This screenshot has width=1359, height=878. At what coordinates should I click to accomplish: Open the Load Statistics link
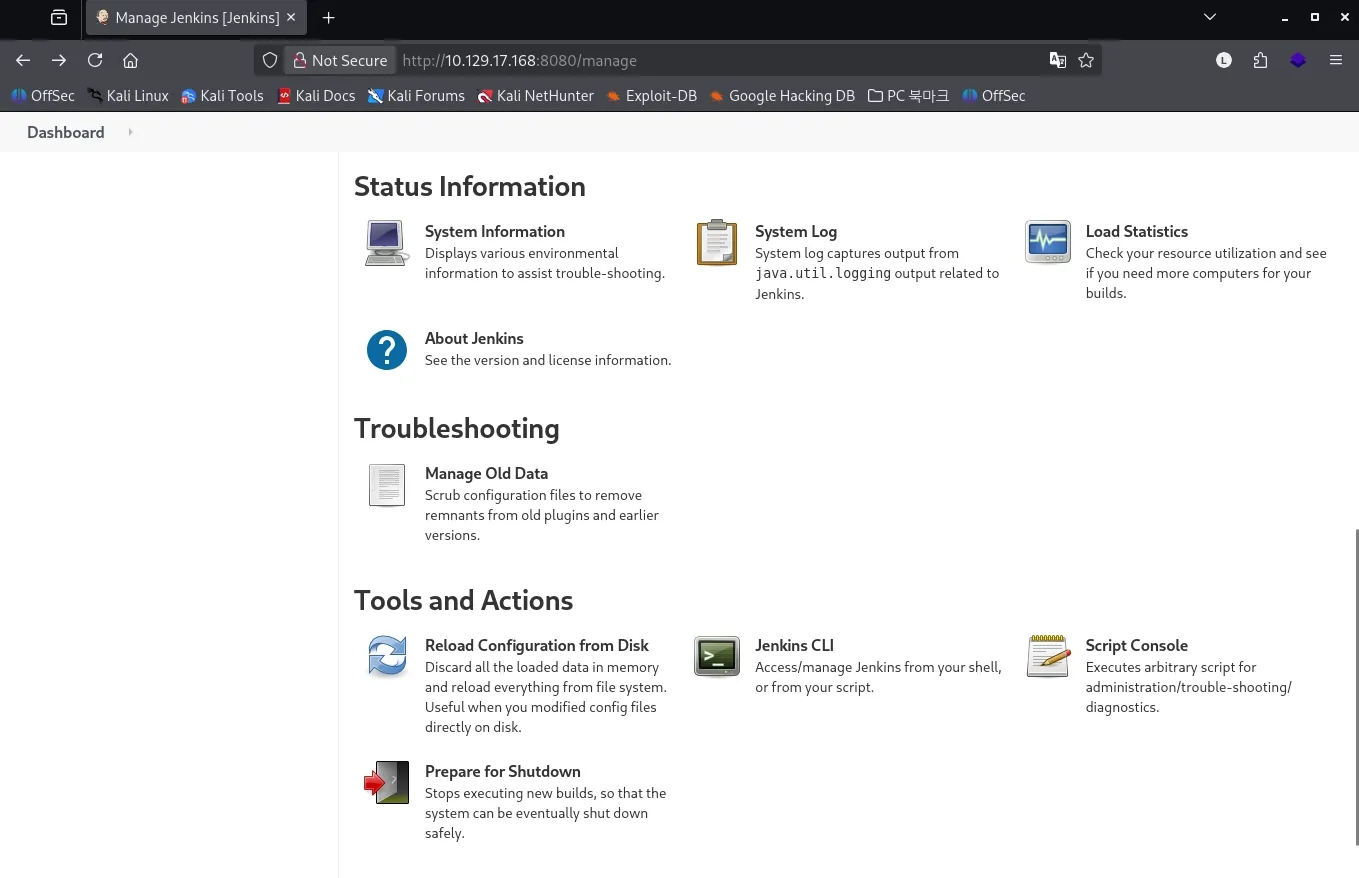point(1137,231)
